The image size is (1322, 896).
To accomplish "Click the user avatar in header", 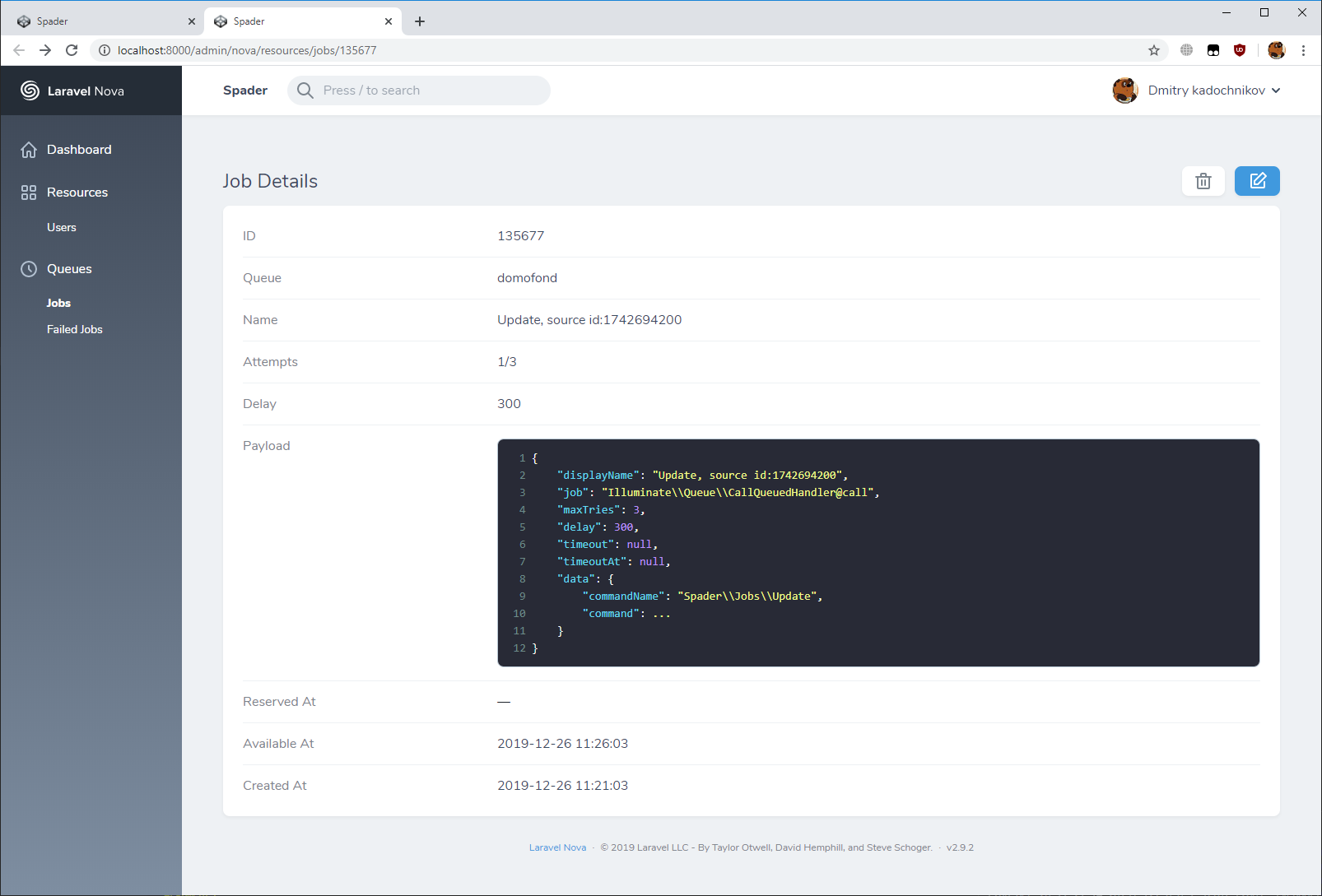I will click(1125, 91).
